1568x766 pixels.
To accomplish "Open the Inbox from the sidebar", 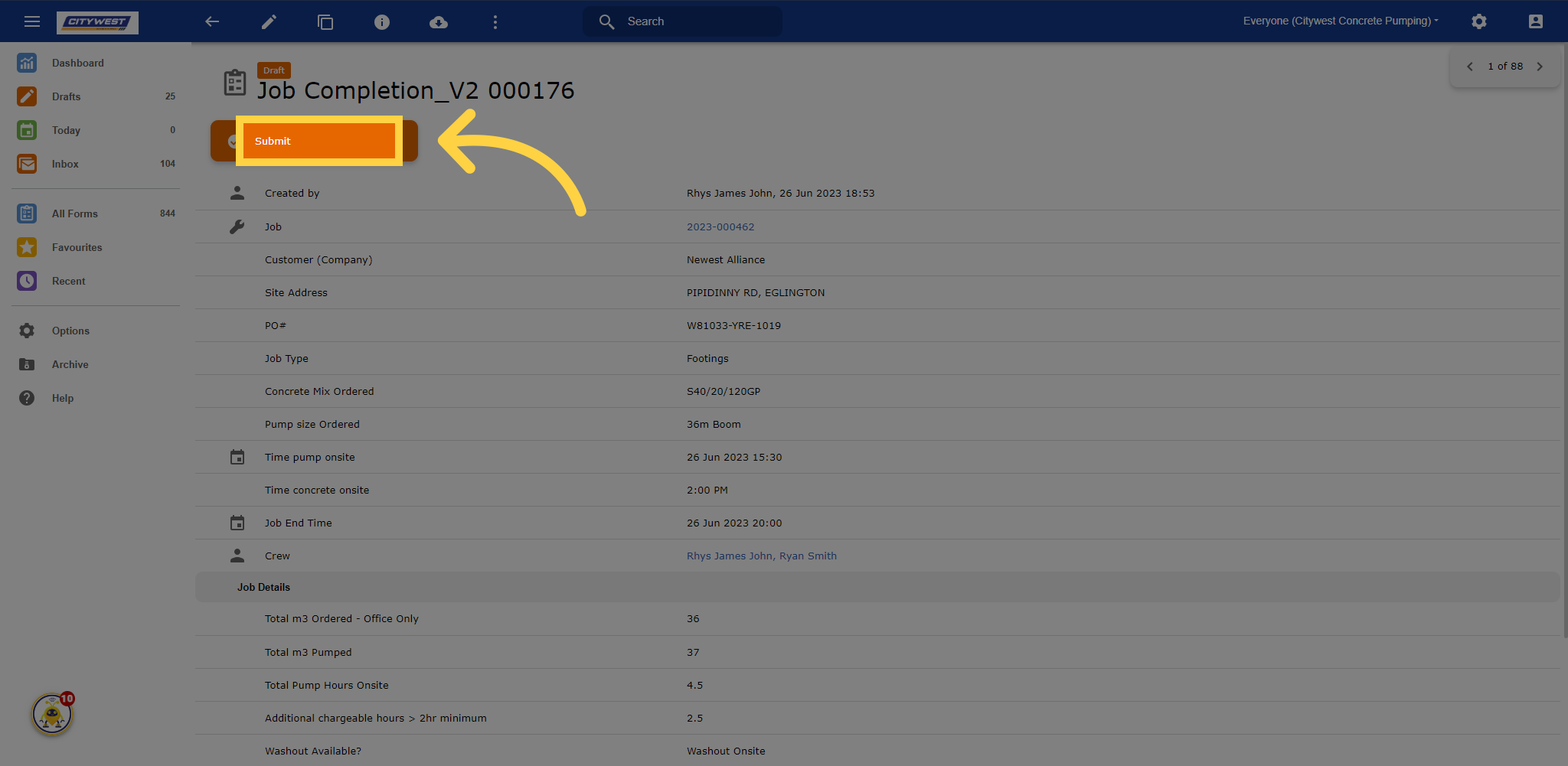I will coord(65,164).
